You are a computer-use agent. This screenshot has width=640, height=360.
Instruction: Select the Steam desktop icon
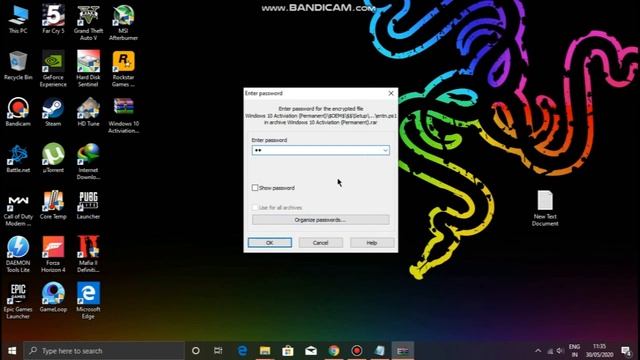pyautogui.click(x=53, y=112)
